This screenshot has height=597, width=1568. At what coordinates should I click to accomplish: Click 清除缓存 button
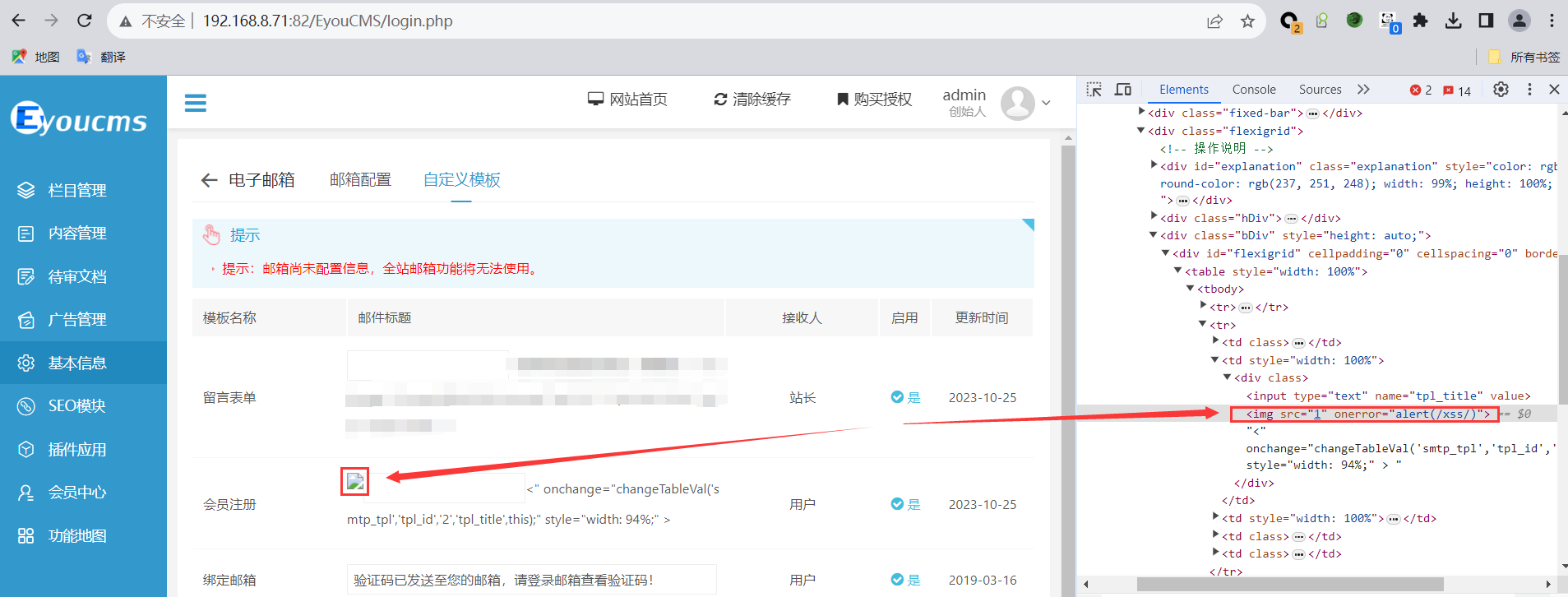point(752,99)
